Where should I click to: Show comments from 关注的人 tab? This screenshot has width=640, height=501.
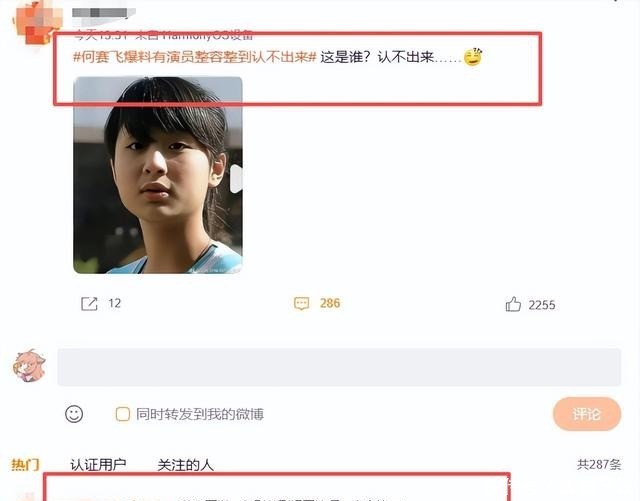pos(185,465)
